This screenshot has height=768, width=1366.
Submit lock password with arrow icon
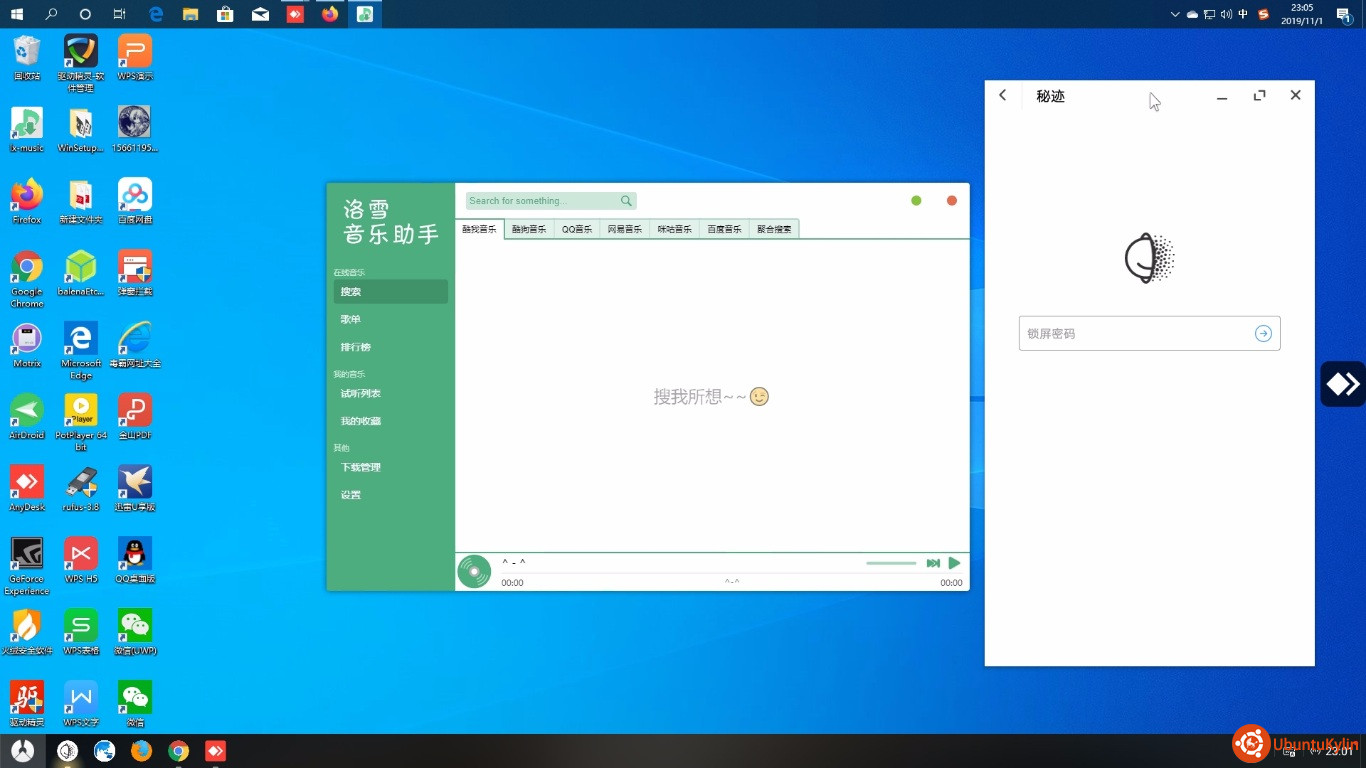(1263, 334)
